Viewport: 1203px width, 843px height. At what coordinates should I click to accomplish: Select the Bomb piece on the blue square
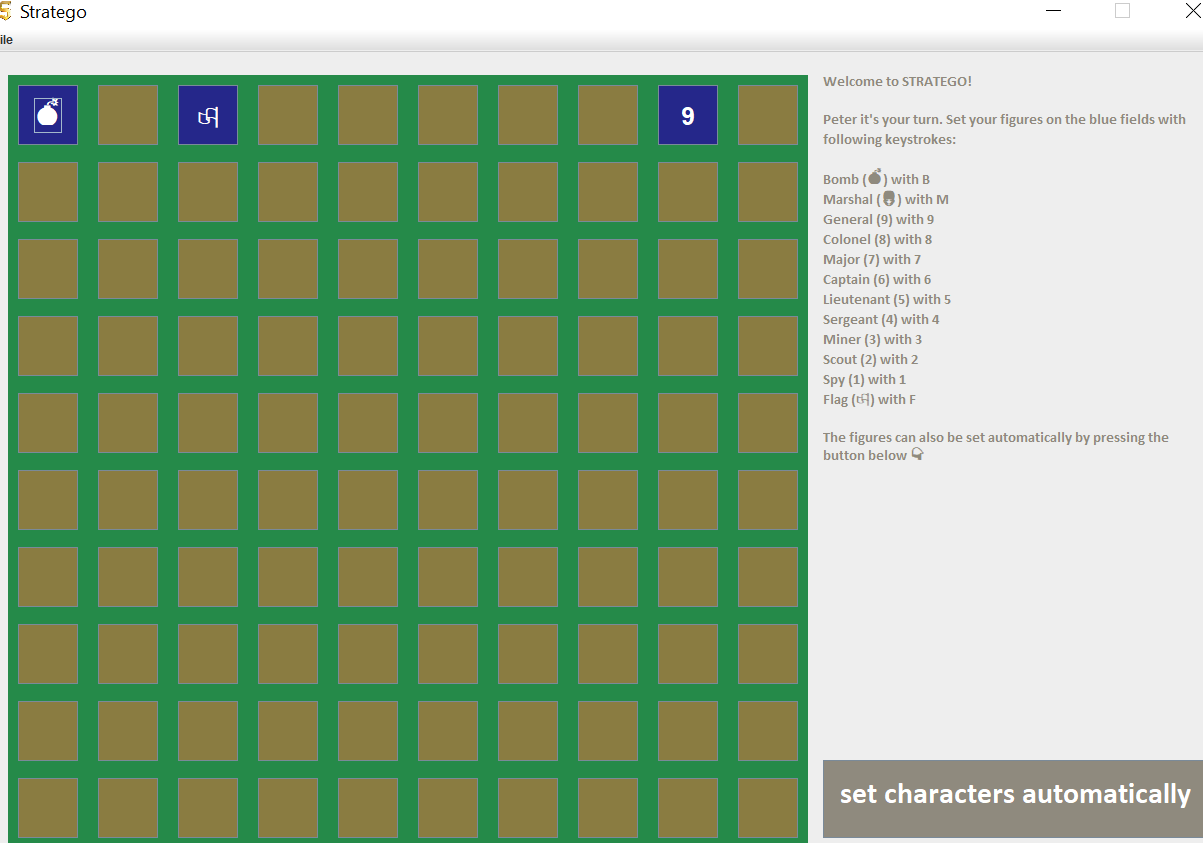48,115
